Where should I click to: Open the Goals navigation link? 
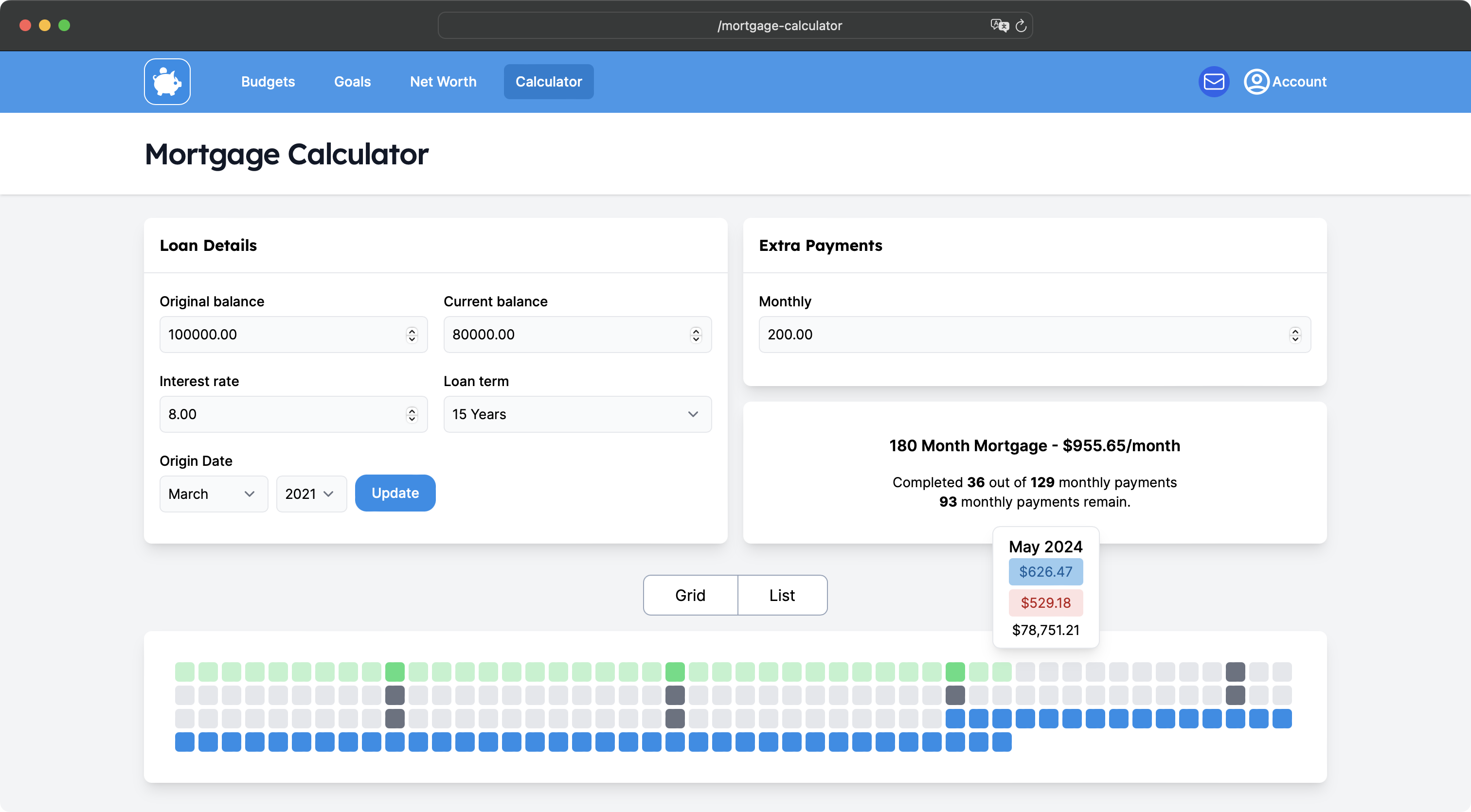pos(352,82)
